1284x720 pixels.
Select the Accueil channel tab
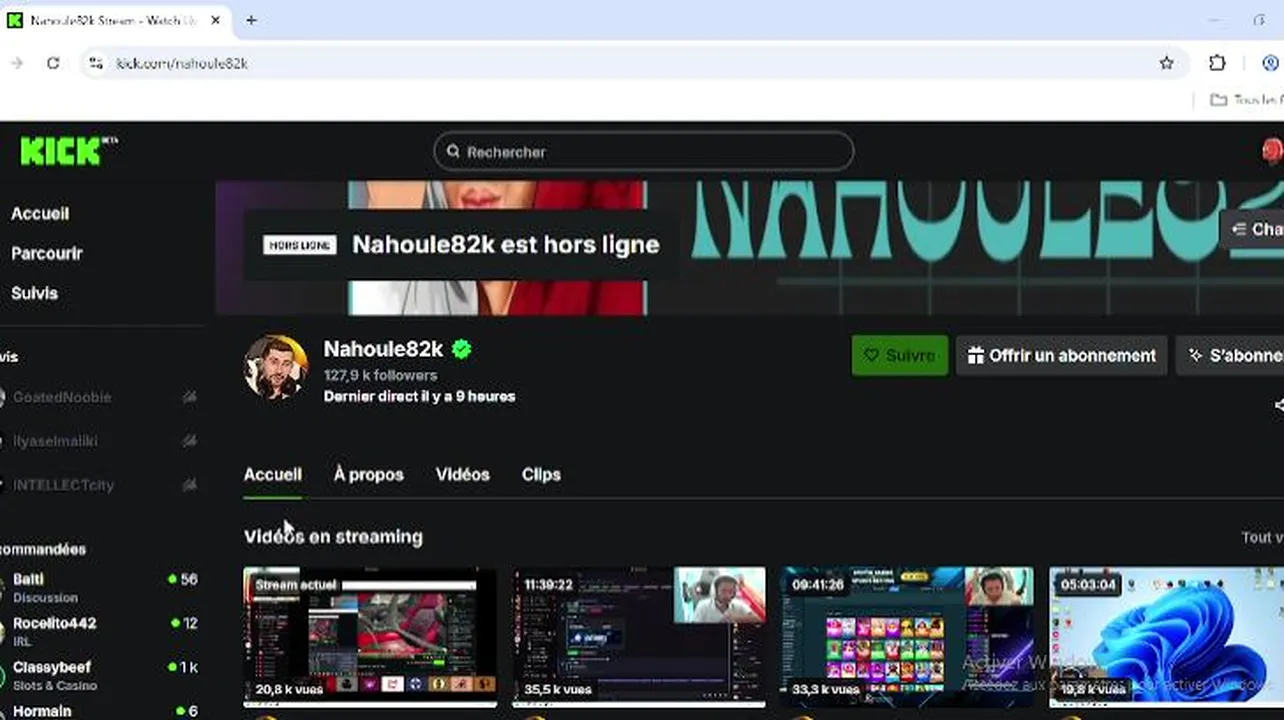pos(272,475)
